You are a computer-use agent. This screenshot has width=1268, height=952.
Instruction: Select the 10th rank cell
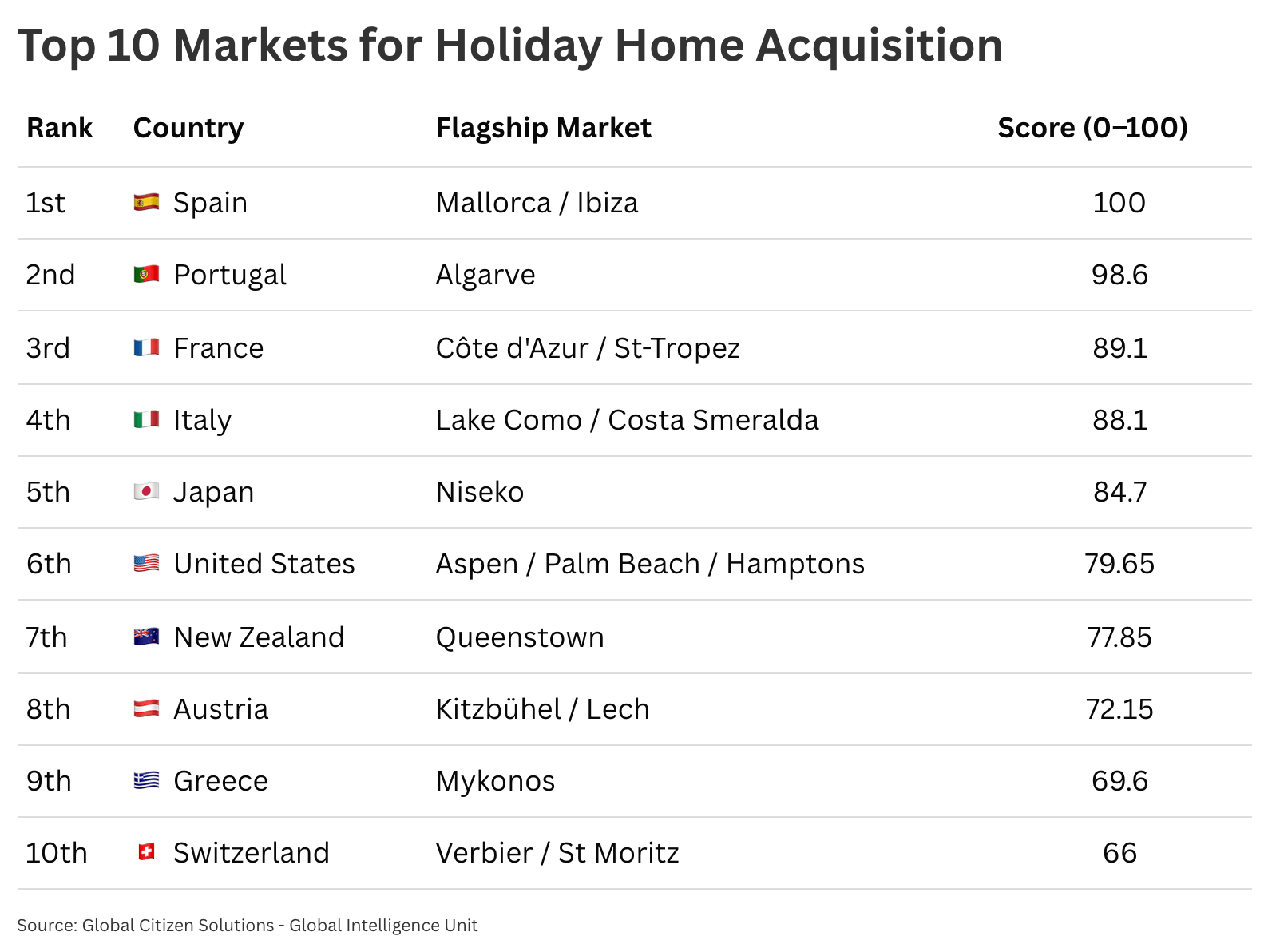[56, 853]
